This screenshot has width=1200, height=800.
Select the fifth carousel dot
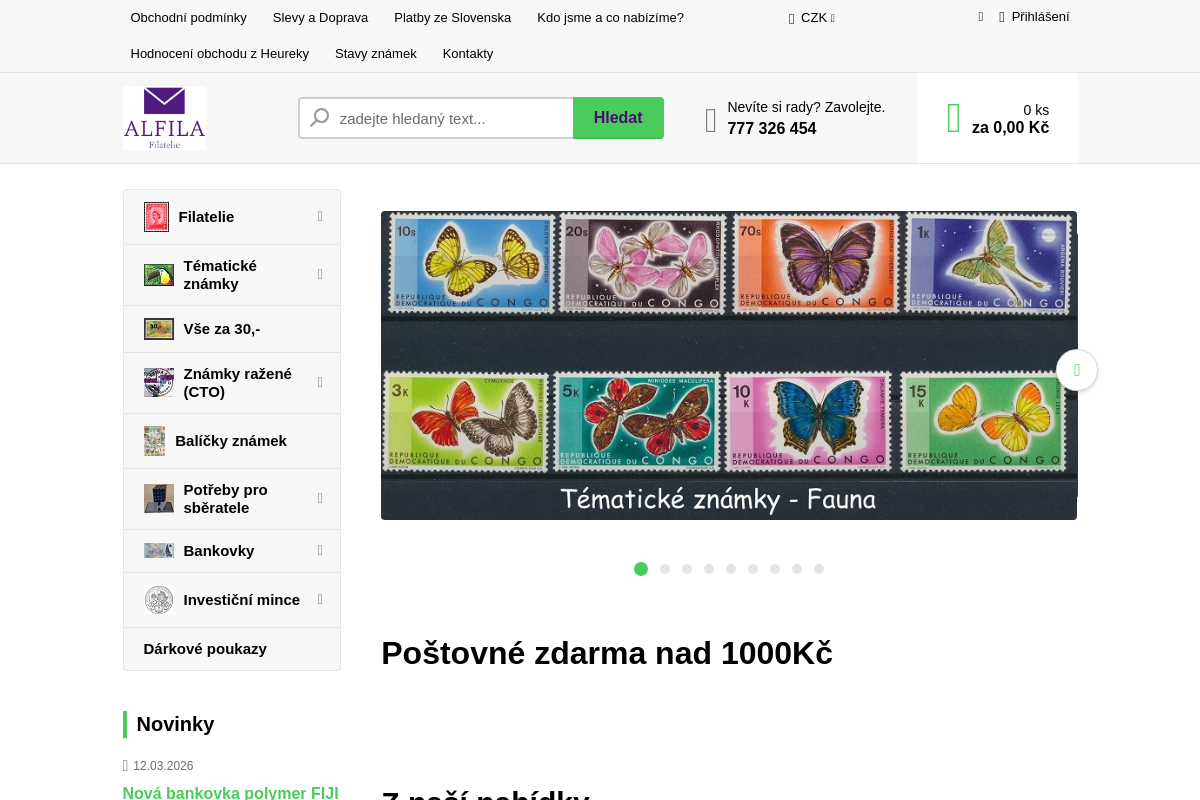click(x=731, y=569)
